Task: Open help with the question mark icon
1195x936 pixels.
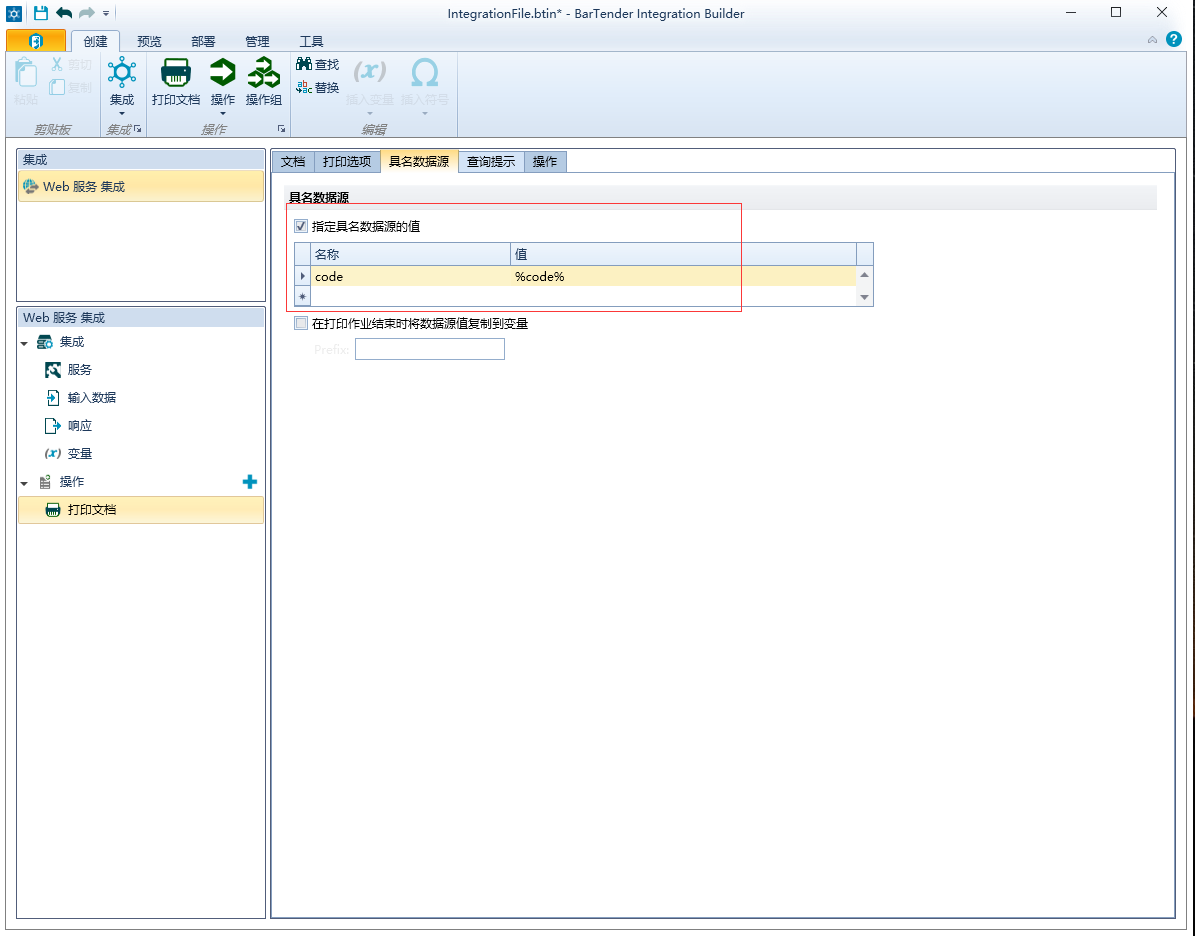Action: 1174,40
